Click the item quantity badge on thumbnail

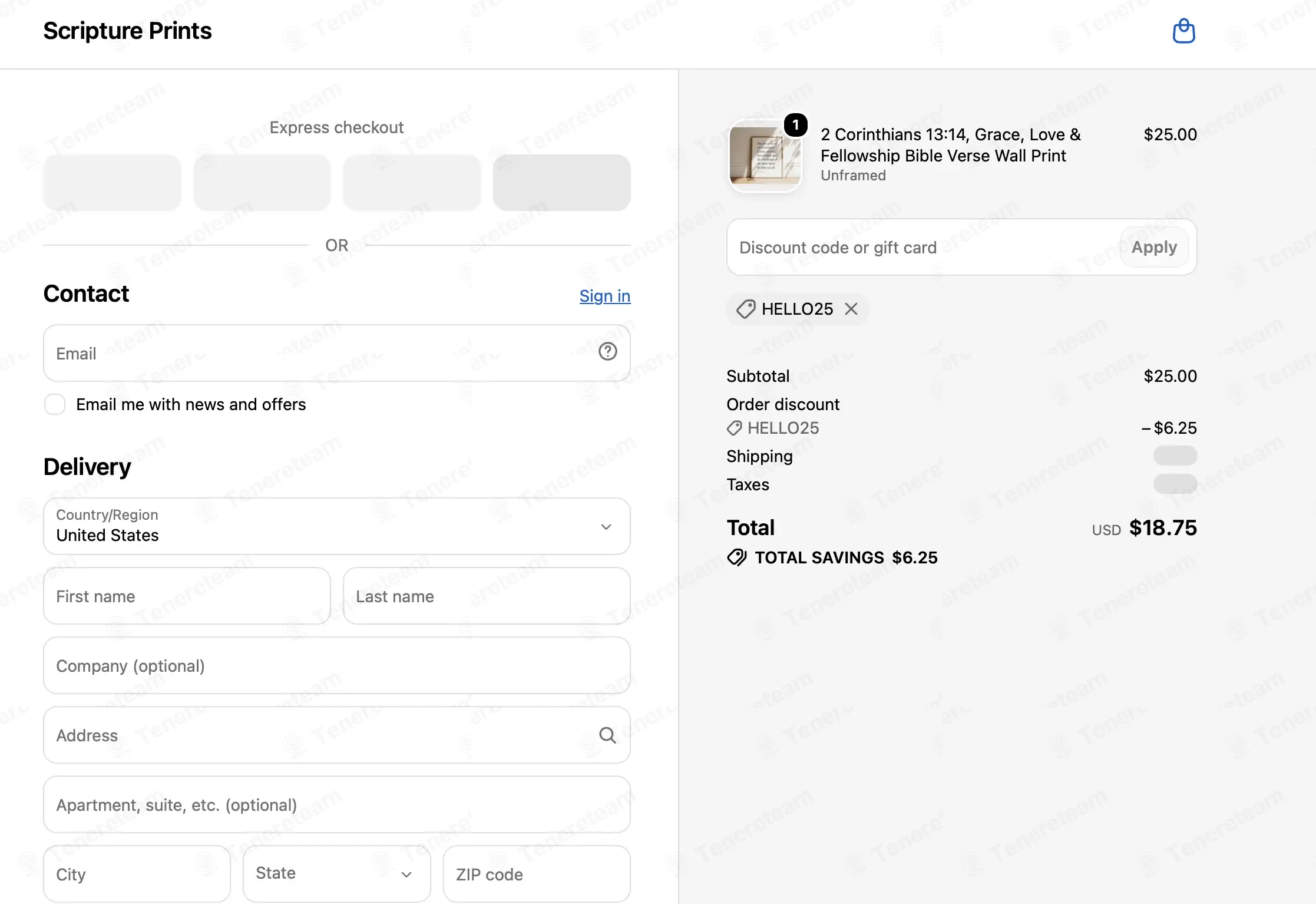click(x=795, y=125)
